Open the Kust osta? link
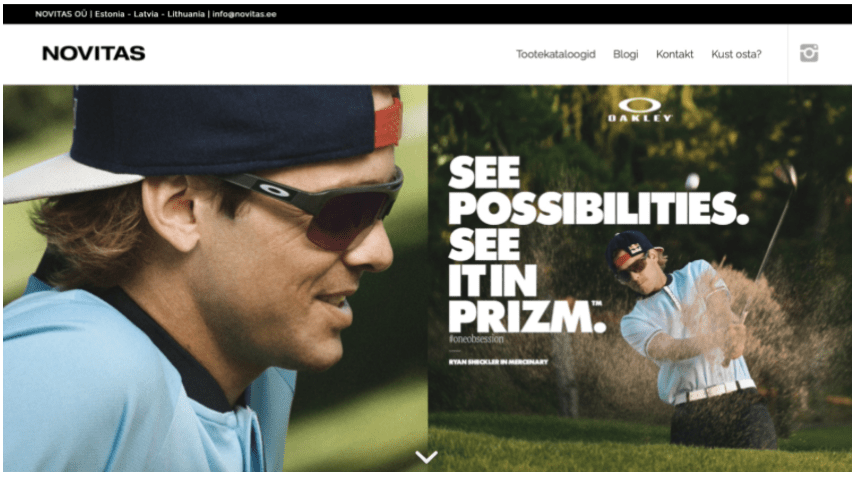The image size is (854, 502). click(736, 54)
